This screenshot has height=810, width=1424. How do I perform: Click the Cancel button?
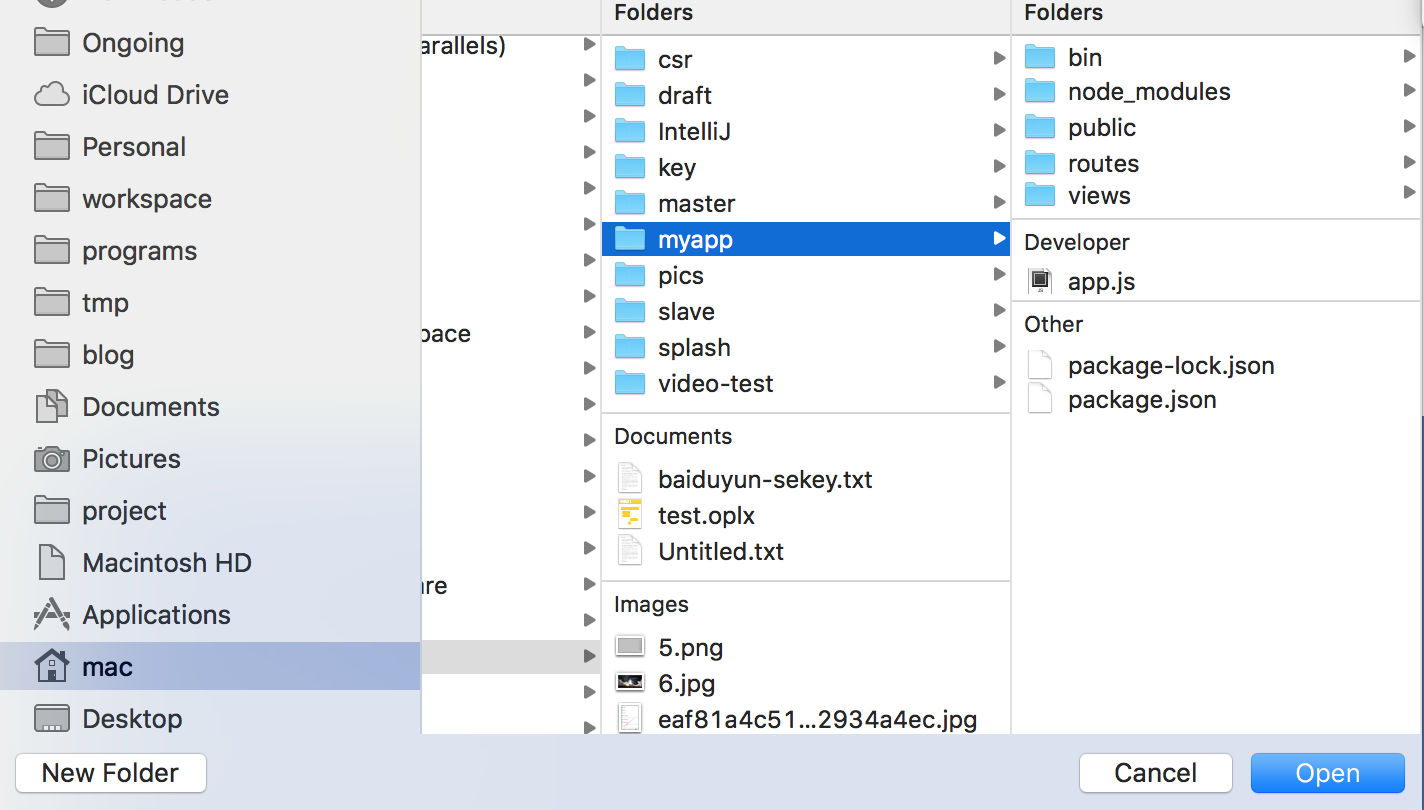tap(1155, 773)
